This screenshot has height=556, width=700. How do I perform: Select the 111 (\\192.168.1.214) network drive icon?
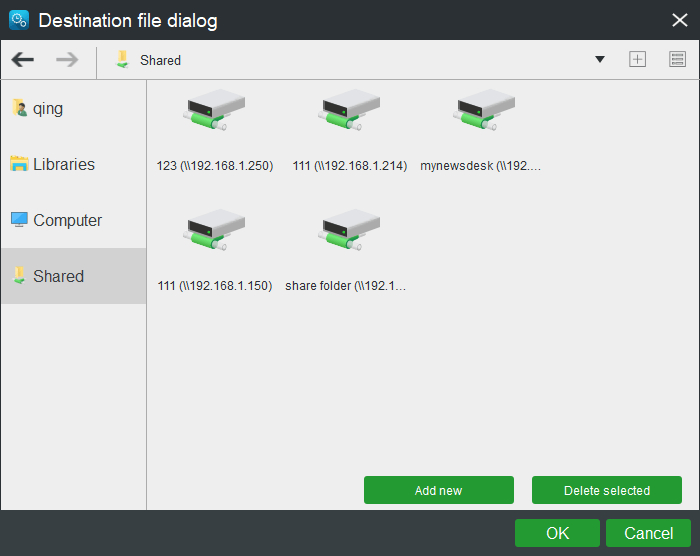tap(349, 110)
